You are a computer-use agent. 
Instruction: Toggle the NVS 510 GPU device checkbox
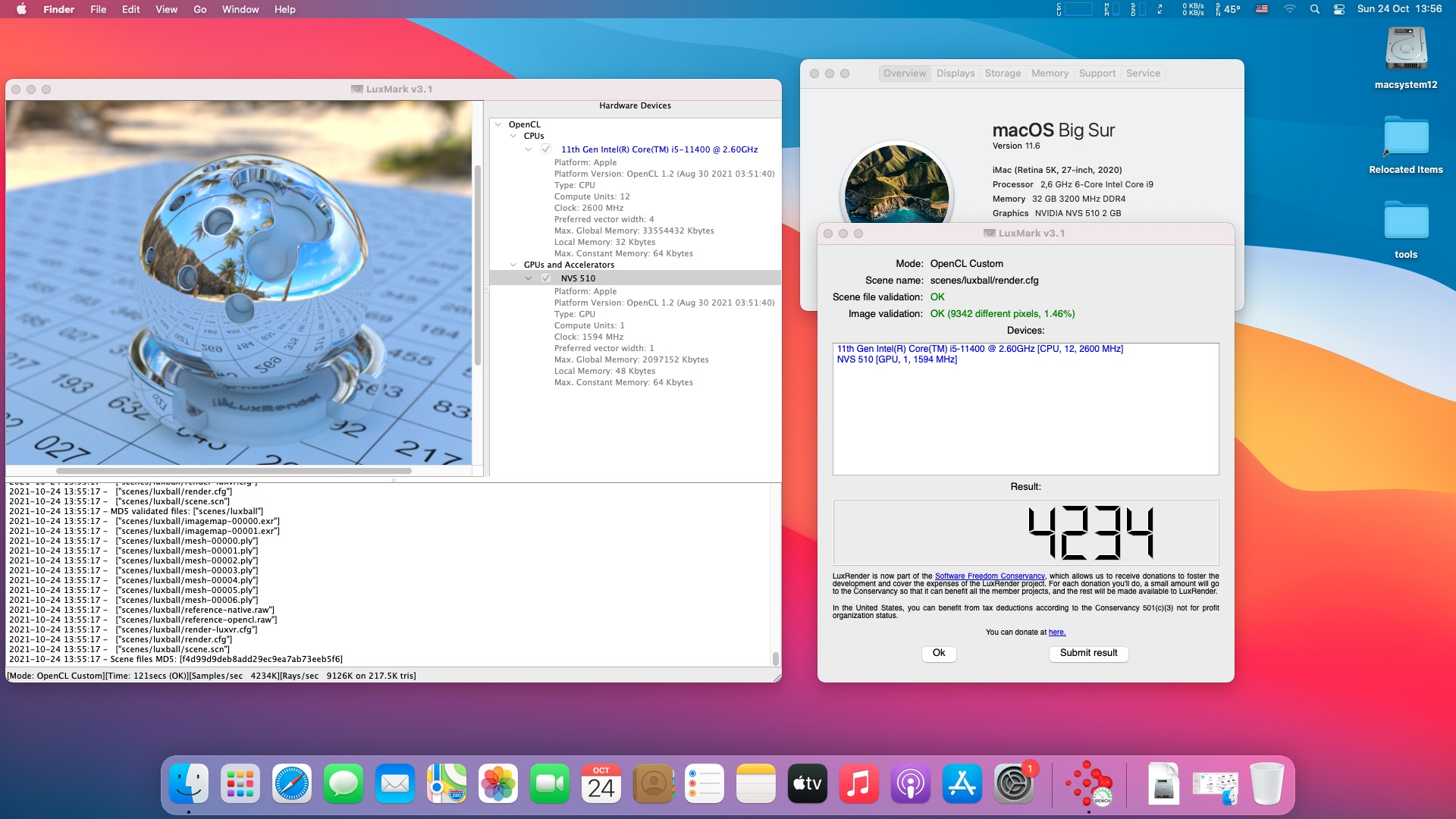[546, 278]
